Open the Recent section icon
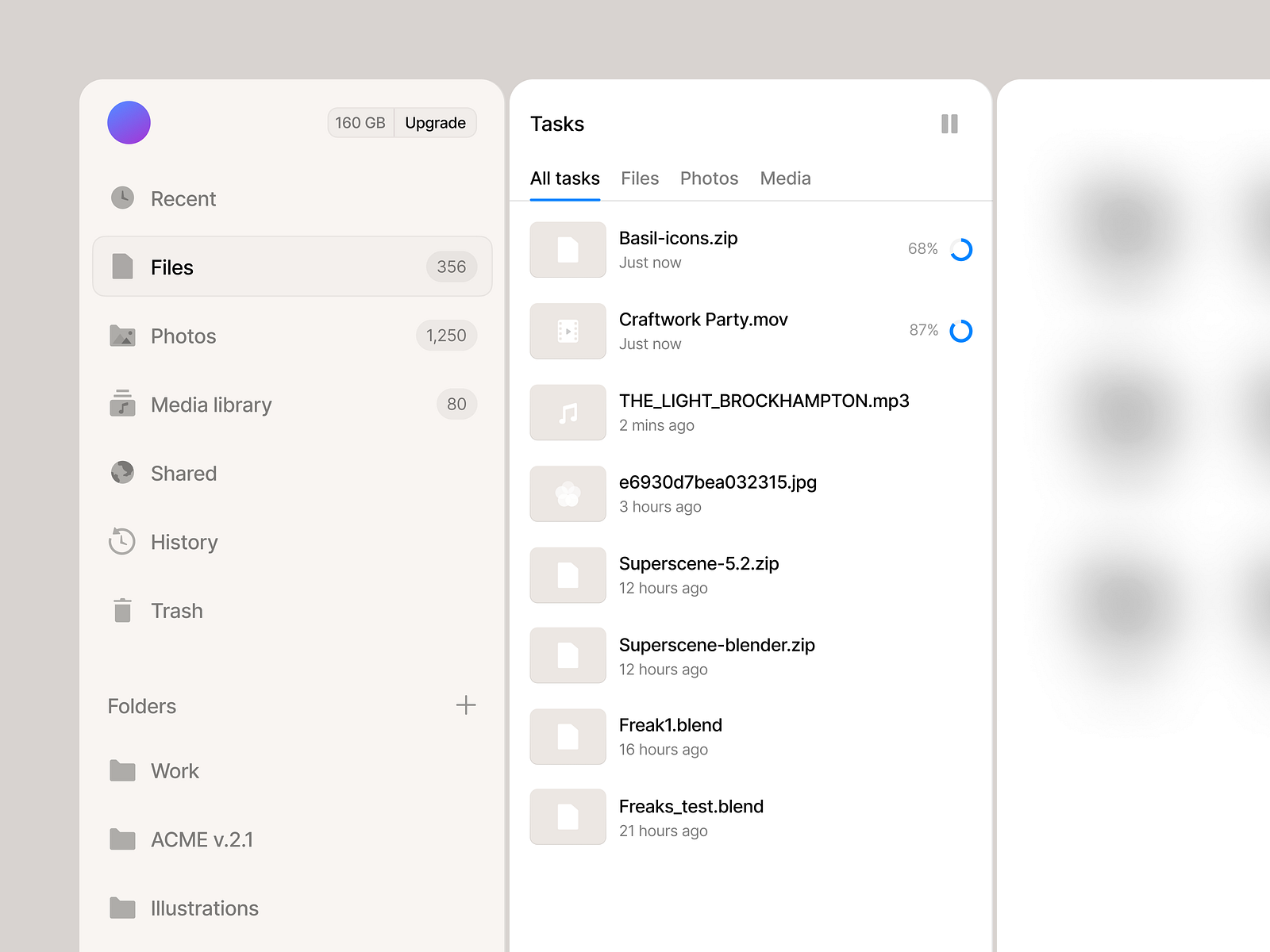Screen dimensions: 1270x952 point(122,198)
